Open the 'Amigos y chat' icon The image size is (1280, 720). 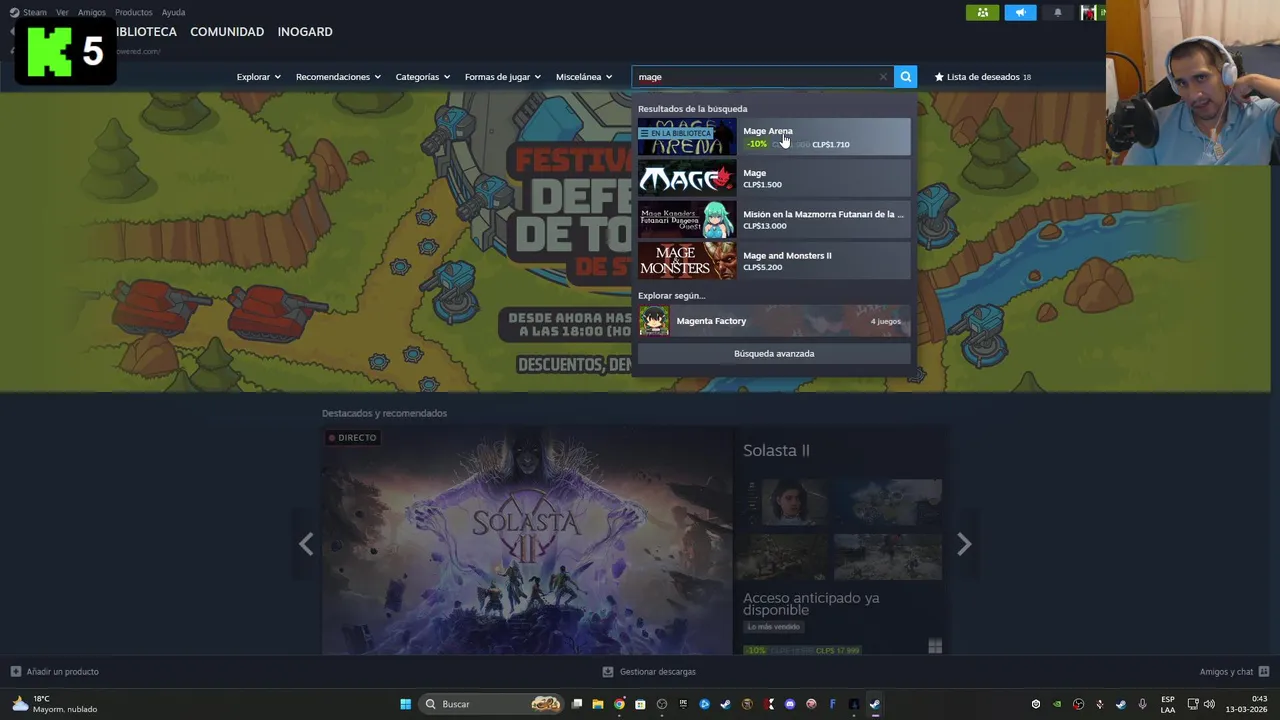click(1264, 672)
